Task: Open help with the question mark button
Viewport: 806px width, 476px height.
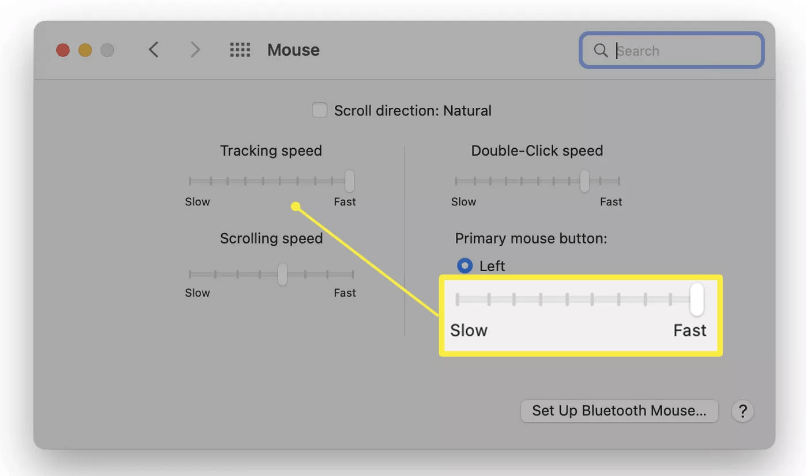Action: point(742,411)
